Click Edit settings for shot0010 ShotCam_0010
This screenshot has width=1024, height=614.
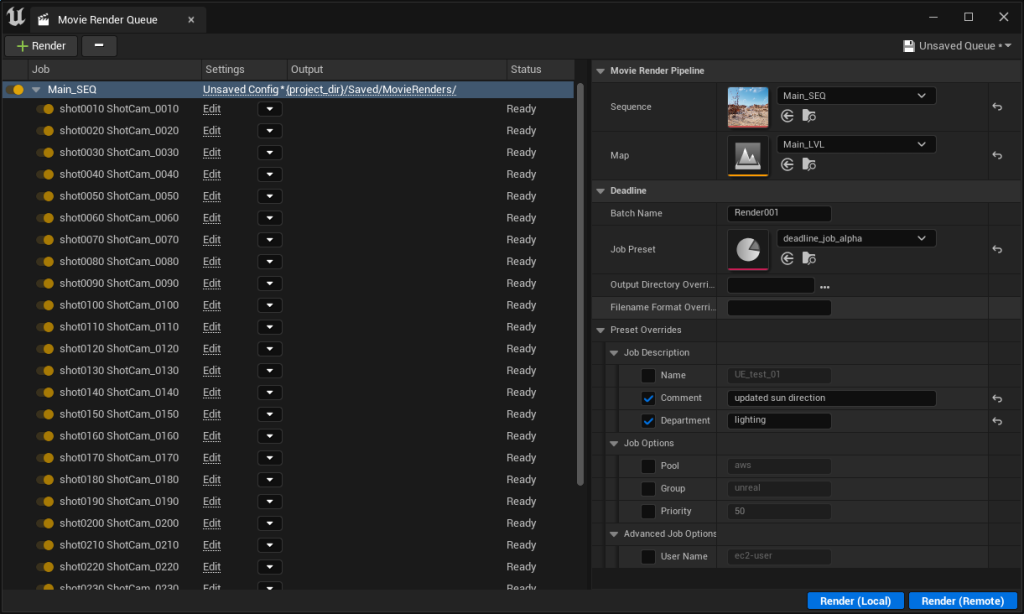(x=211, y=109)
